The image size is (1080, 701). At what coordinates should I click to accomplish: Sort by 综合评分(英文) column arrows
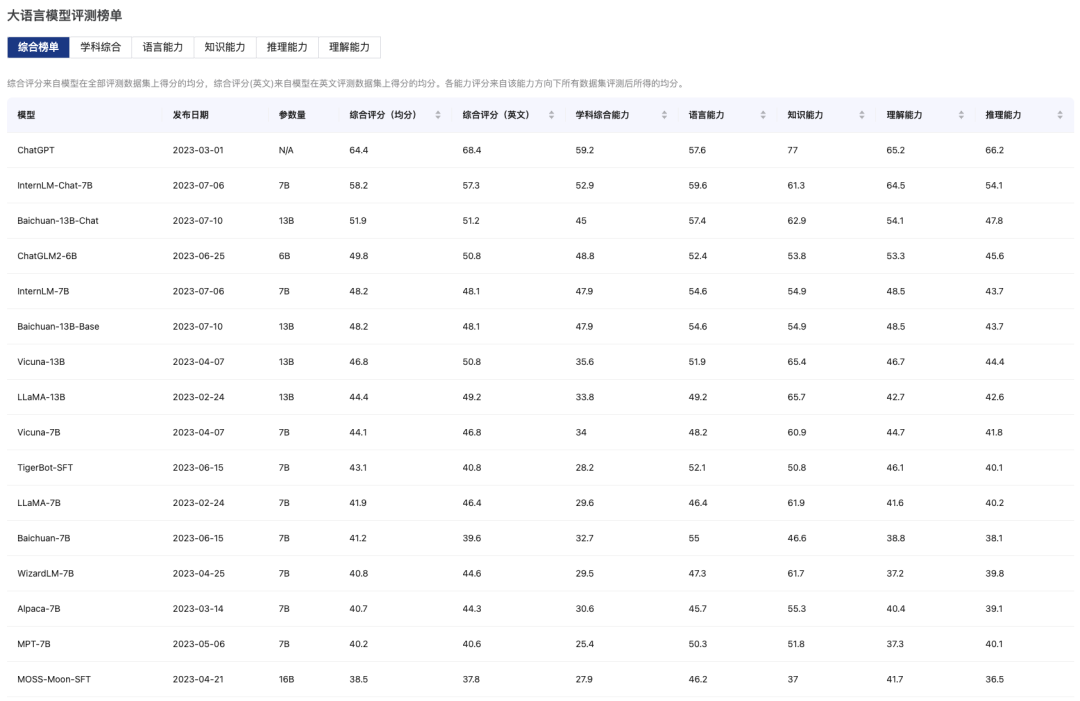(x=551, y=115)
